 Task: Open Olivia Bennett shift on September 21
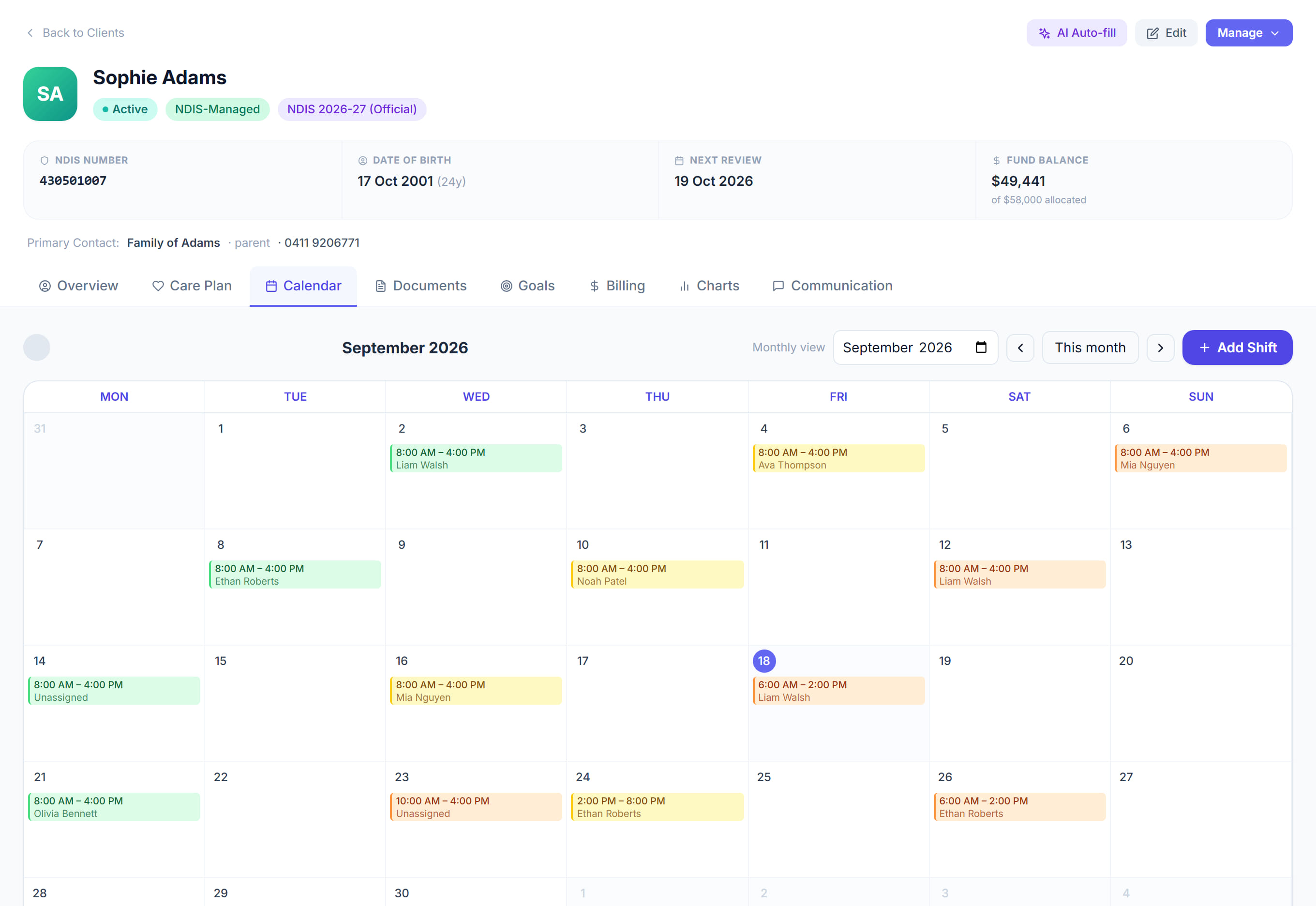114,807
